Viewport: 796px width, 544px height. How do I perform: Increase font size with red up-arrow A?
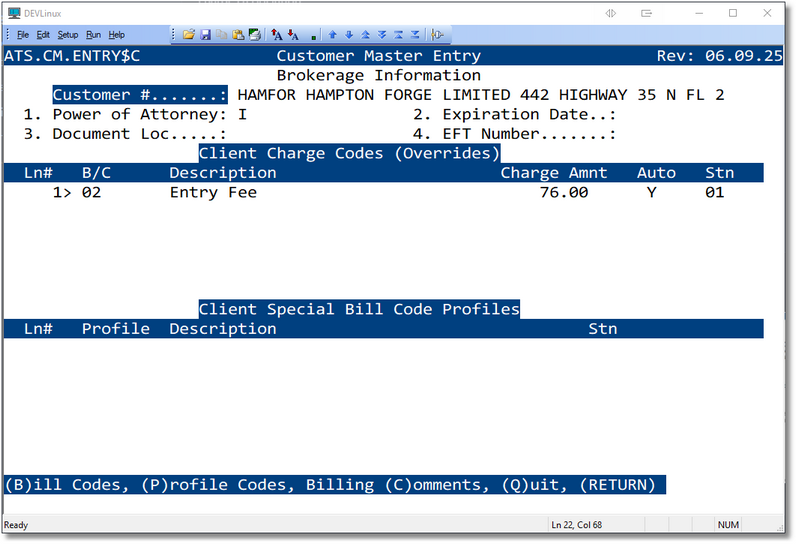point(277,35)
